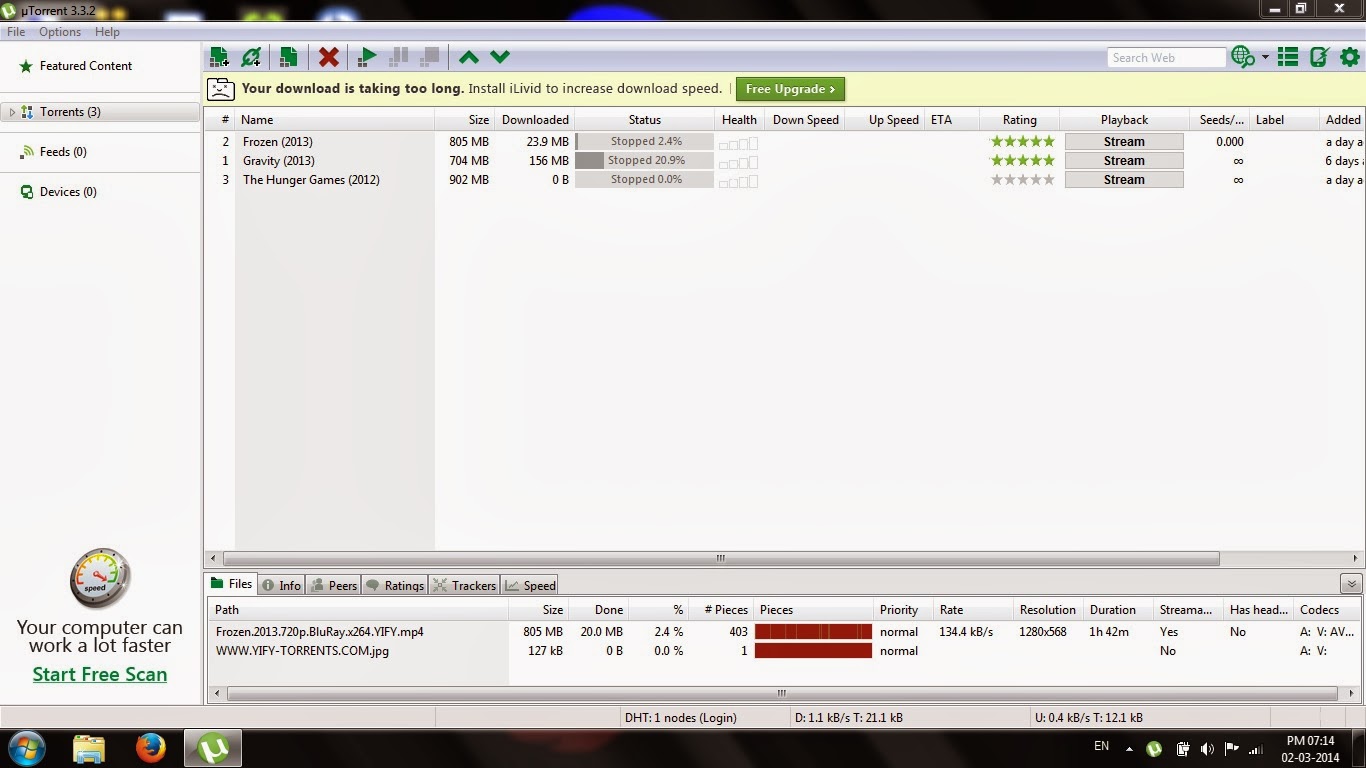1366x768 pixels.
Task: Open the File menu
Action: pyautogui.click(x=16, y=32)
